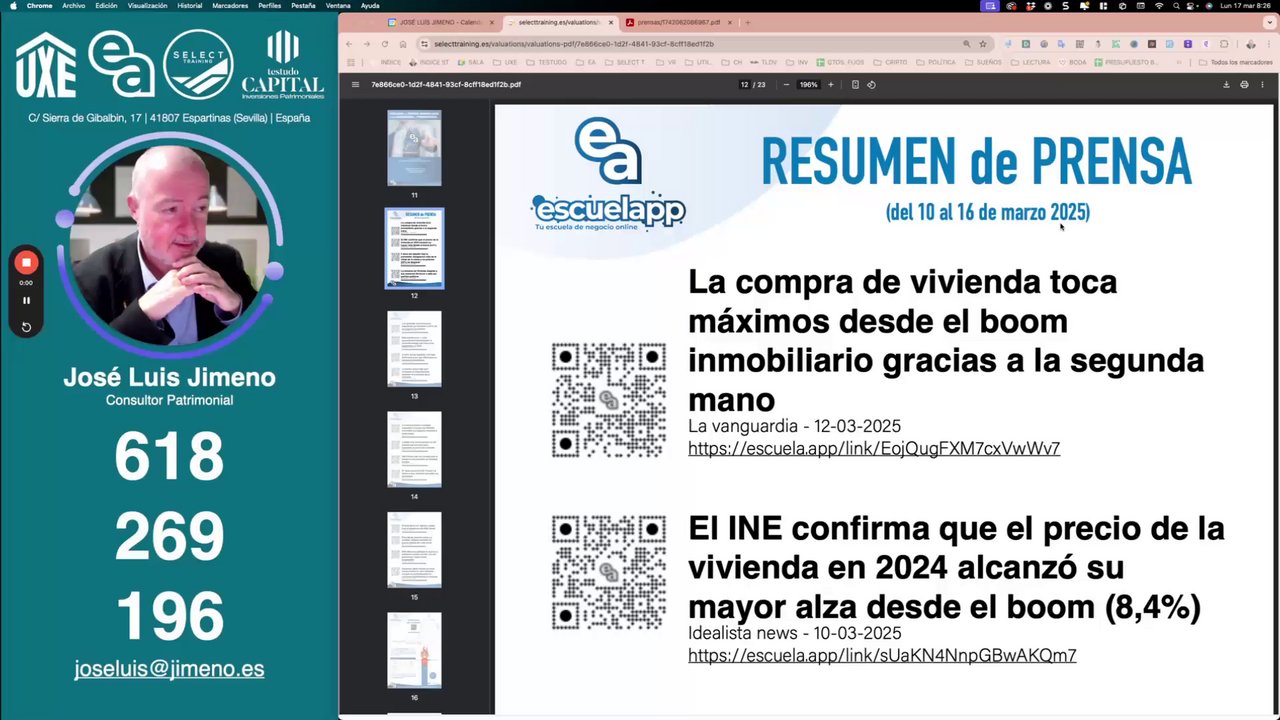Select page 11 thumbnail

414,148
